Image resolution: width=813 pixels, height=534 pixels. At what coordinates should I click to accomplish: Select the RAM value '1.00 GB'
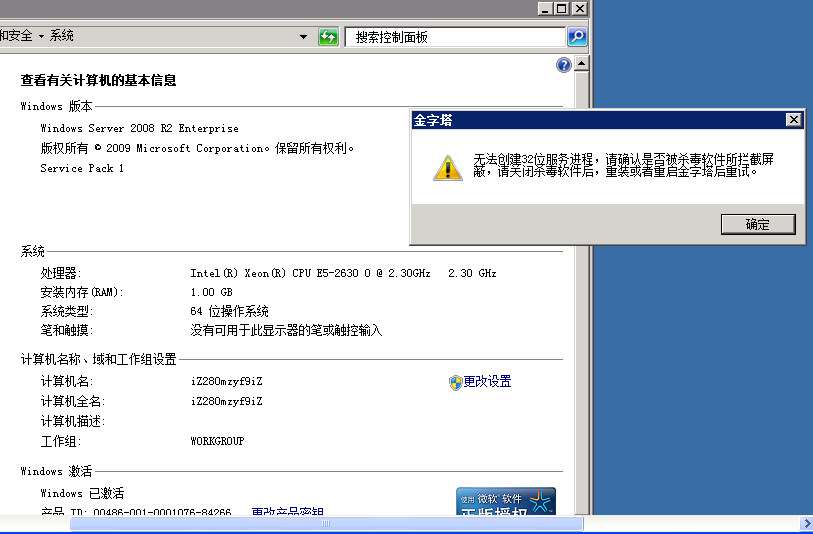212,292
